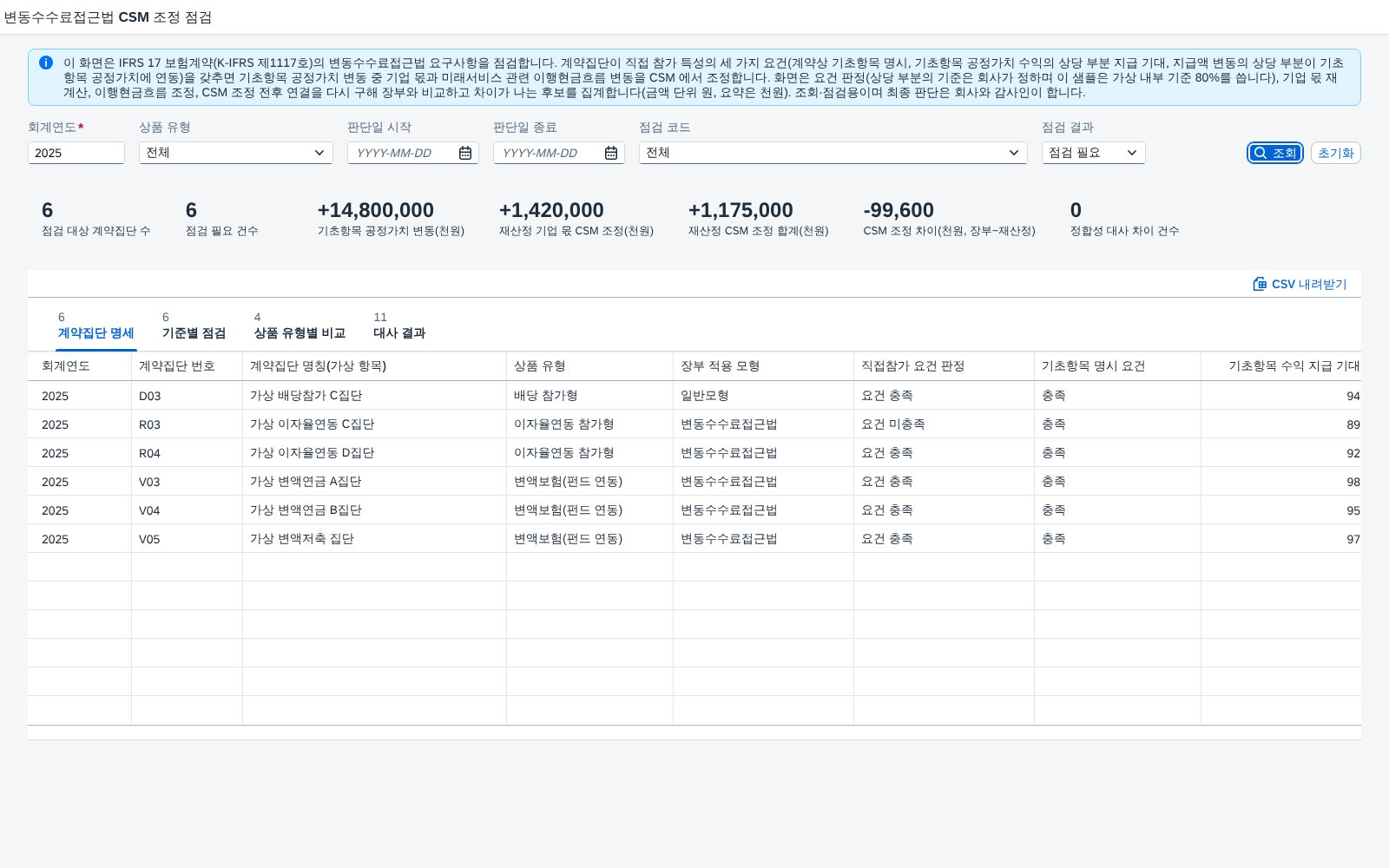
Task: Click the CSV 내려받기 export icon
Action: [x=1260, y=284]
